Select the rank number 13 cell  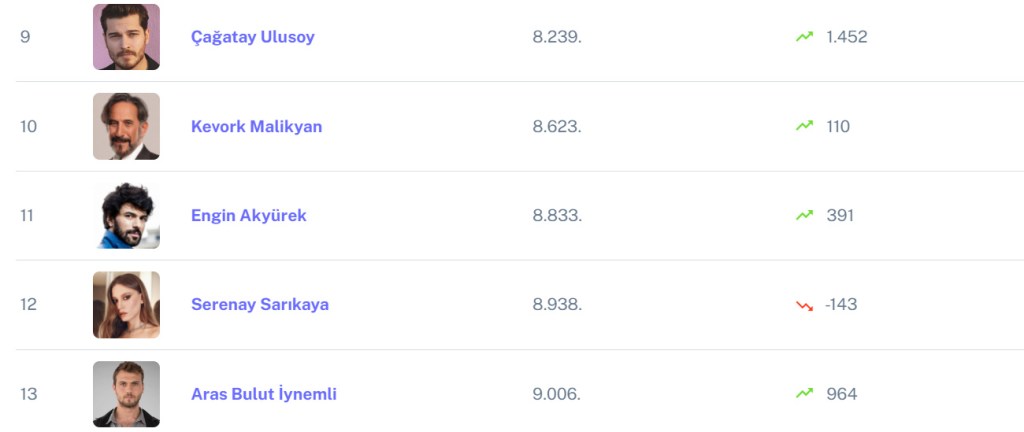29,394
